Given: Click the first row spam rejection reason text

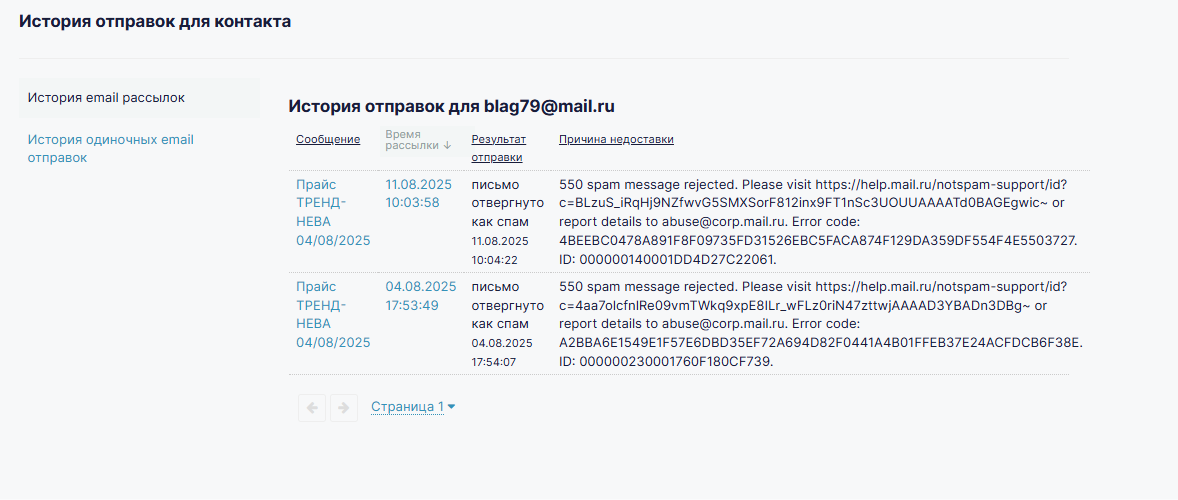Looking at the screenshot, I should pyautogui.click(x=818, y=221).
